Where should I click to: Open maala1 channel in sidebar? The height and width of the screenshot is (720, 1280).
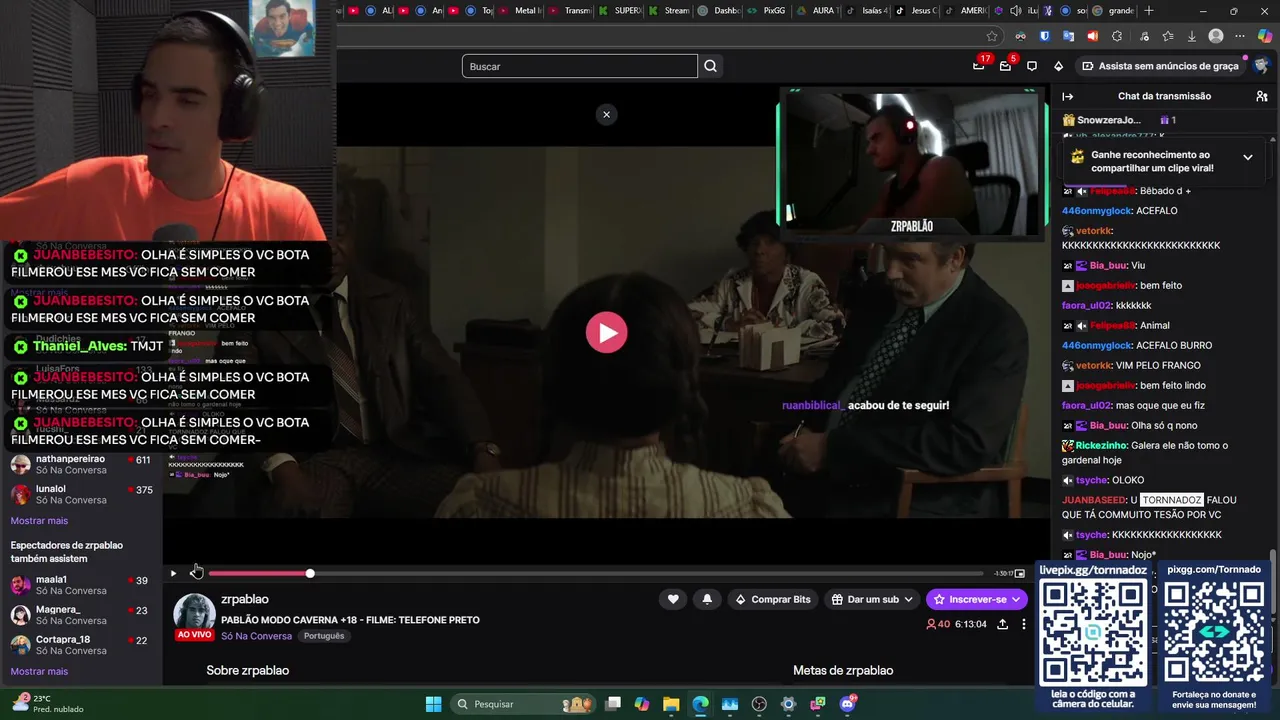point(81,585)
